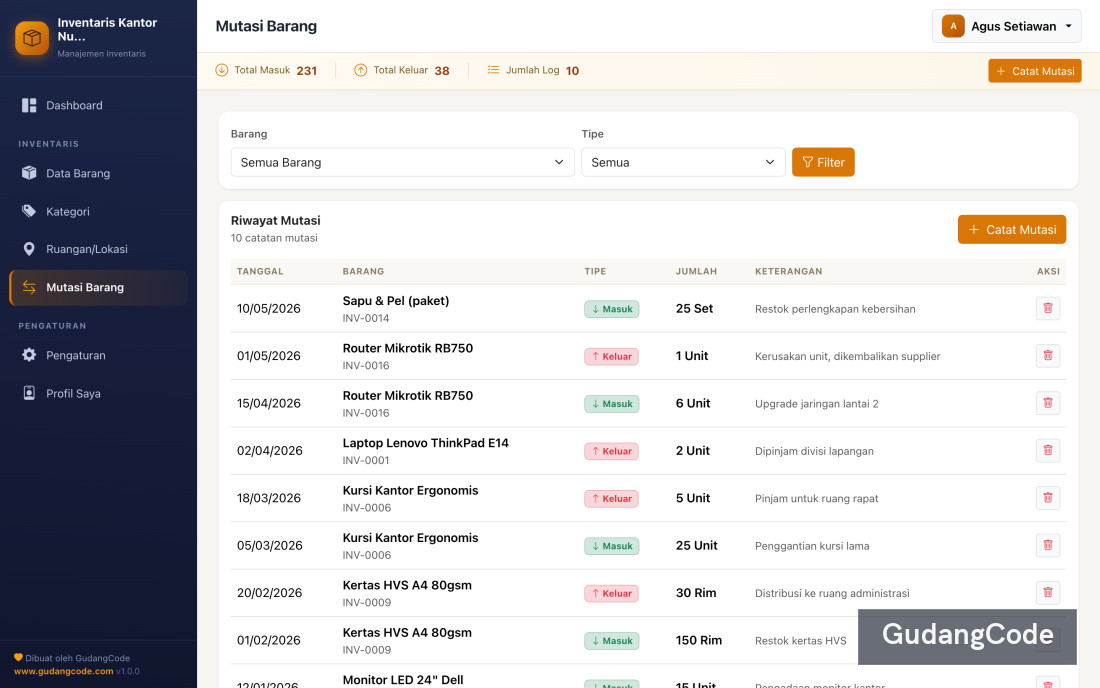Screen dimensions: 1100x688
Task: Click Keluar badge on 01/05/2026 row
Action: pos(612,356)
